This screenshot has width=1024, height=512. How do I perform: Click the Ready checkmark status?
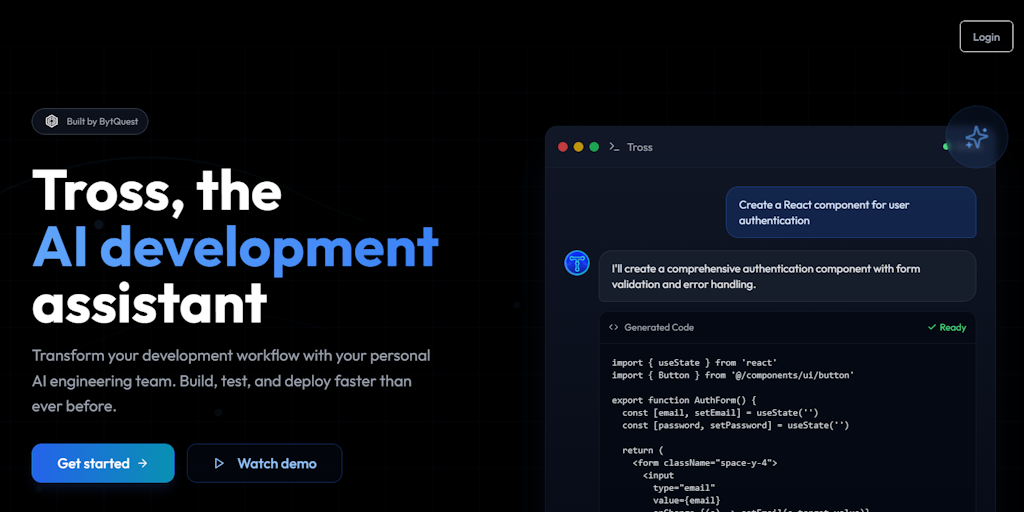tap(947, 328)
